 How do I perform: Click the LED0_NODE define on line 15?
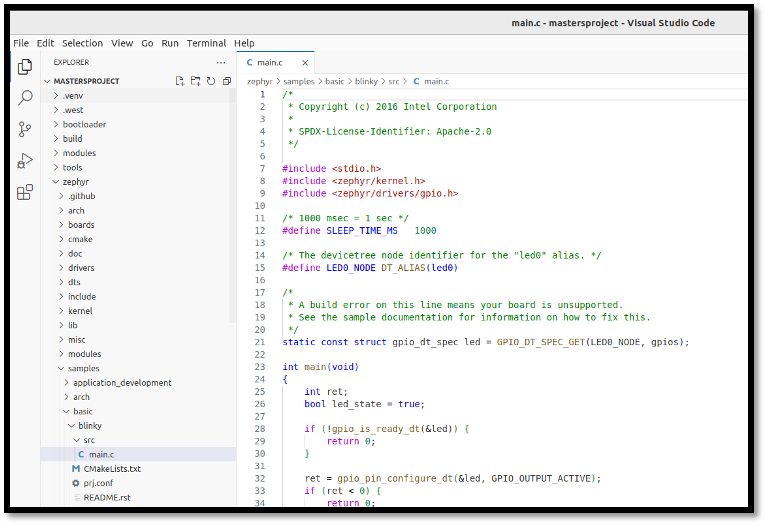click(x=351, y=268)
